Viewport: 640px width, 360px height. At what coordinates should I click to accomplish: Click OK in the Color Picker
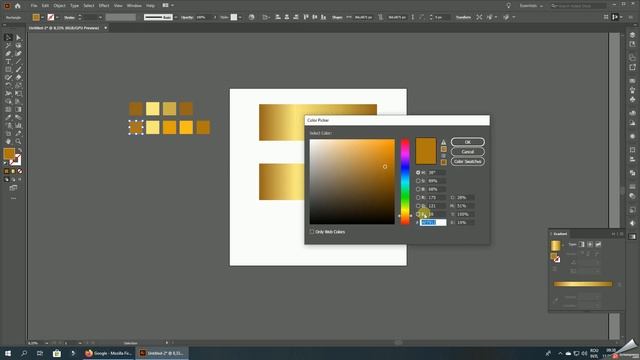(x=468, y=142)
